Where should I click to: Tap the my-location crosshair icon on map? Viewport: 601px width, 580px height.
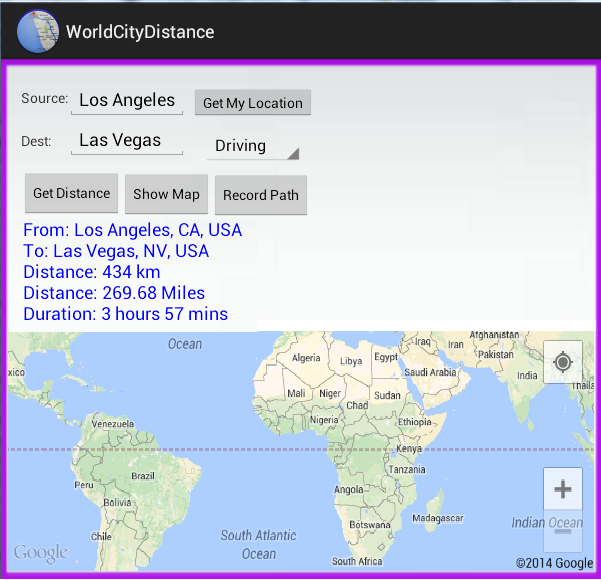[x=563, y=362]
